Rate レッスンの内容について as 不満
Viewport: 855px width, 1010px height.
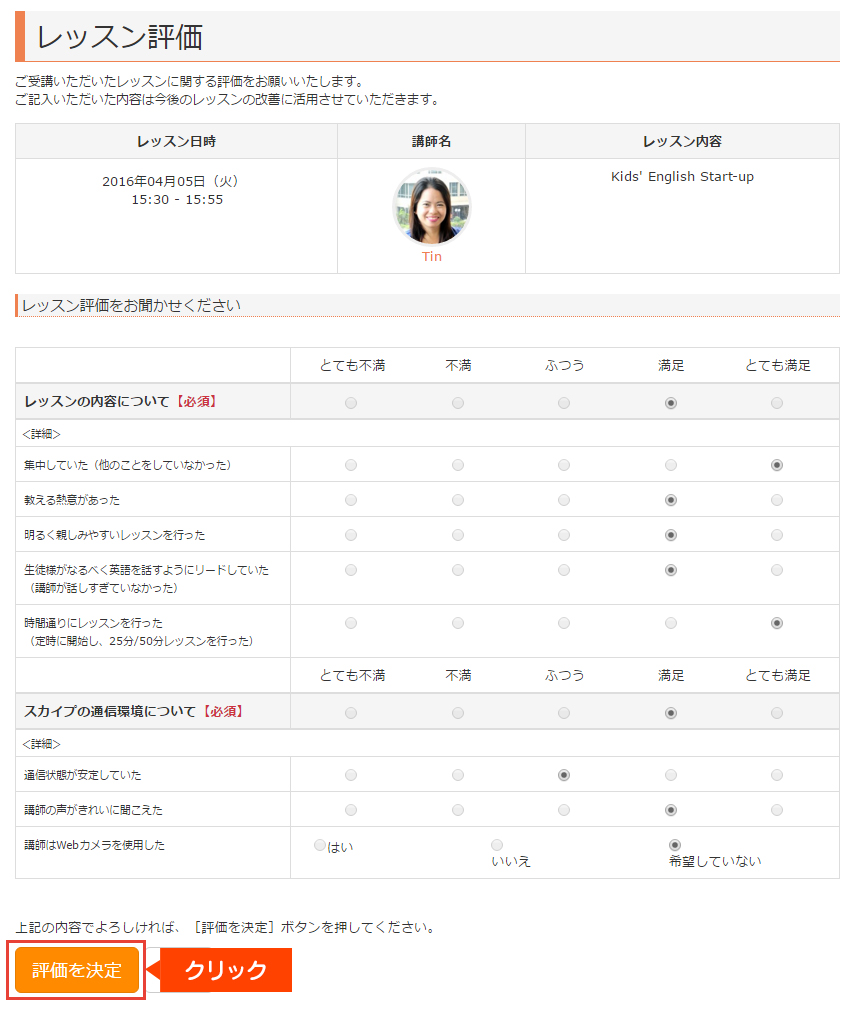[x=457, y=403]
